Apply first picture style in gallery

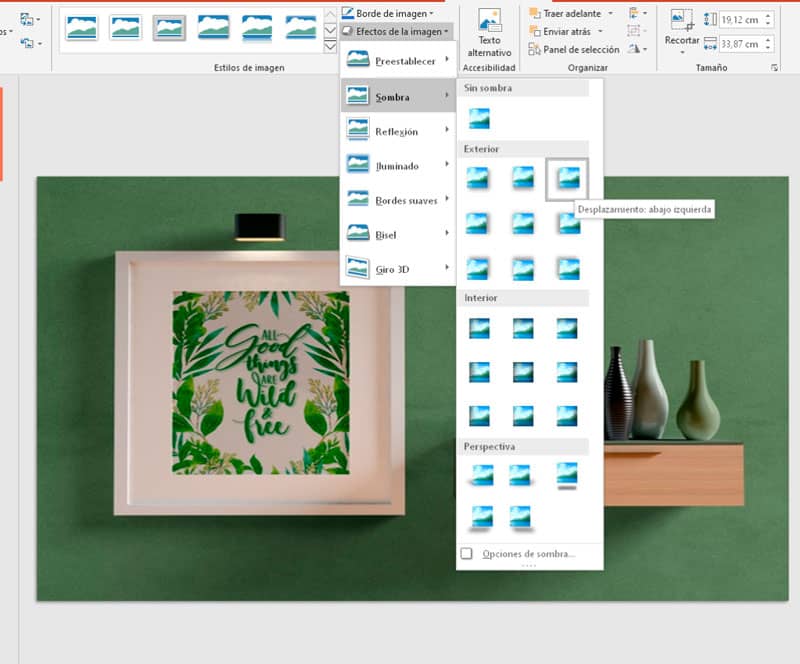pos(82,28)
